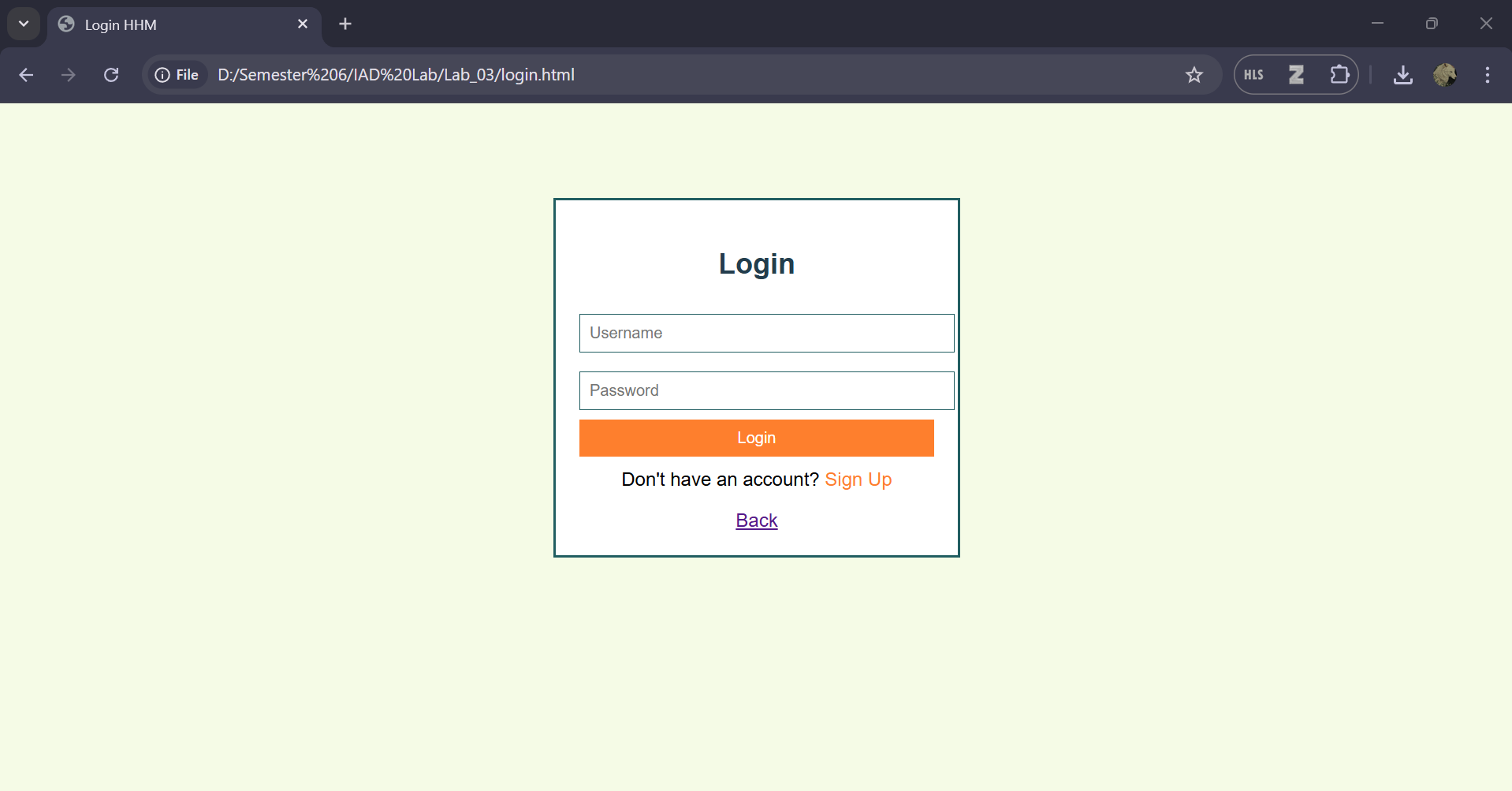This screenshot has width=1512, height=791.
Task: Reload the login page
Action: 111,75
